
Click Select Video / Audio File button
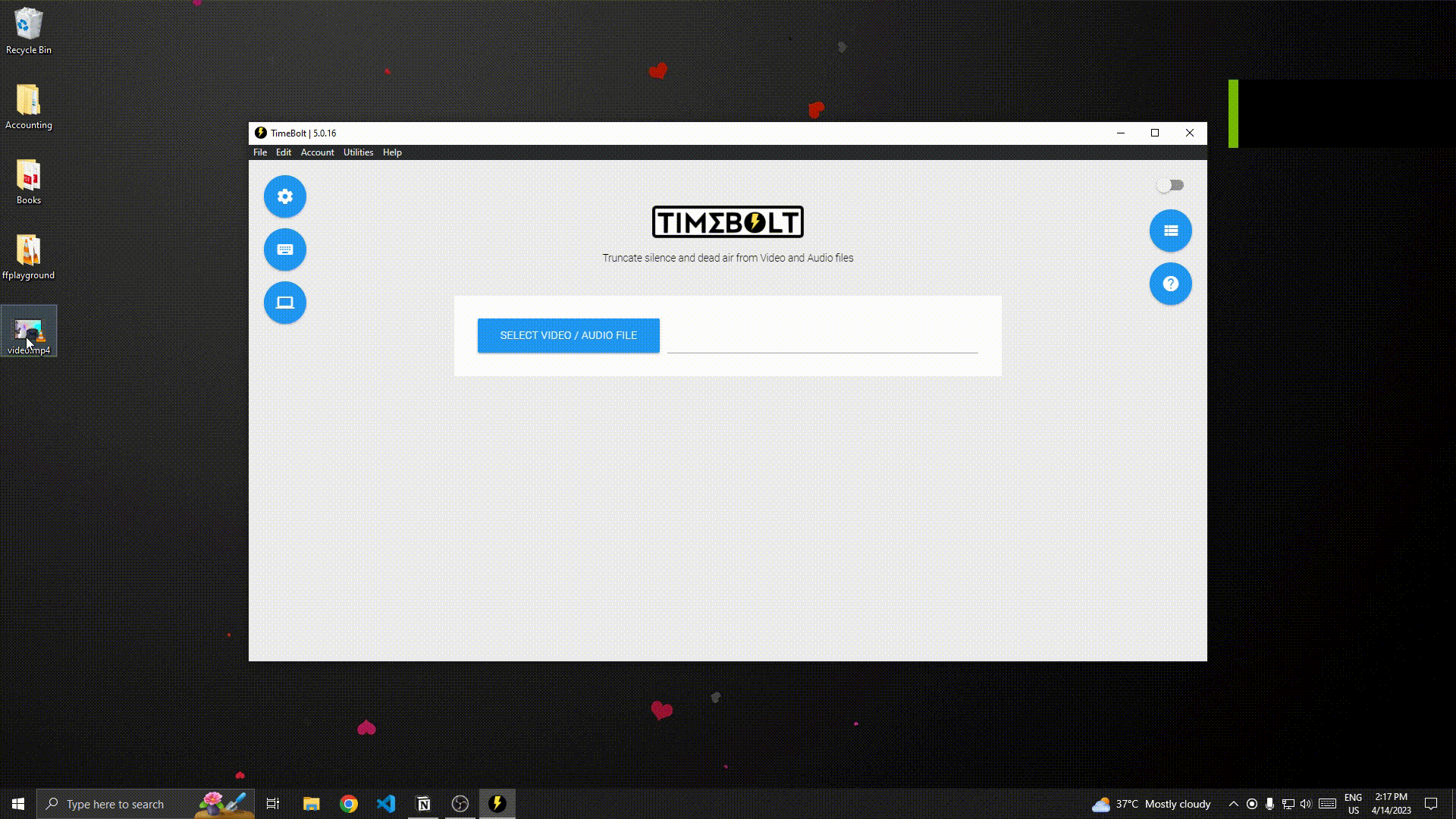coord(568,335)
